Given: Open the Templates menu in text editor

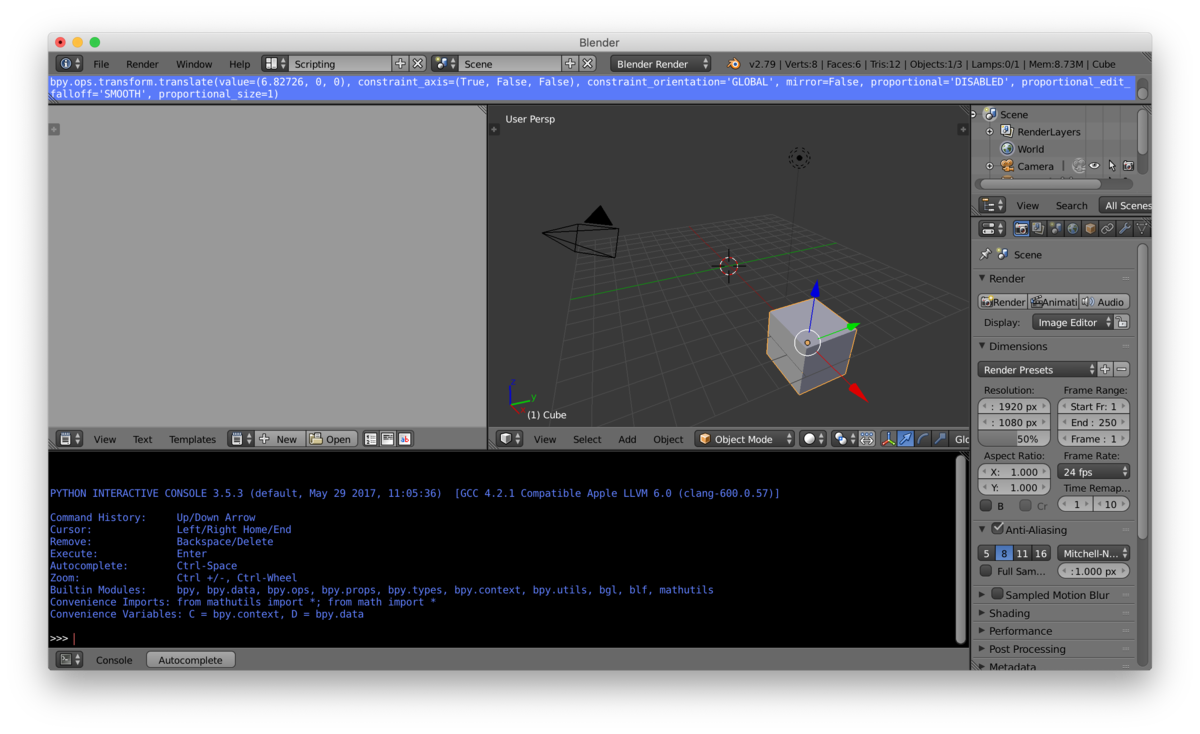Looking at the screenshot, I should (x=192, y=439).
